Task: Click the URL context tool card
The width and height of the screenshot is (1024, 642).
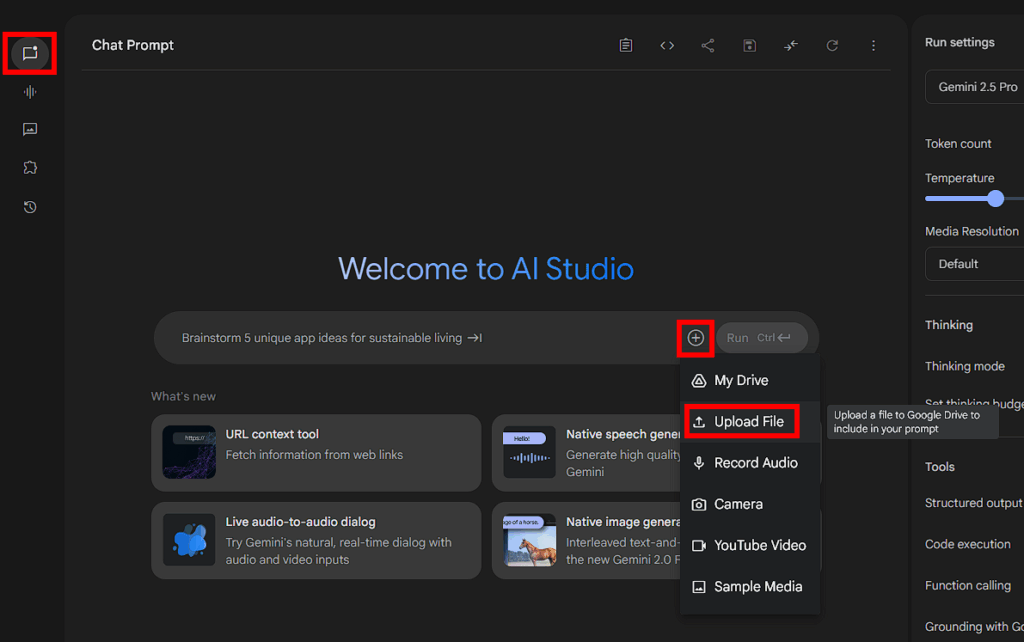Action: (x=315, y=453)
